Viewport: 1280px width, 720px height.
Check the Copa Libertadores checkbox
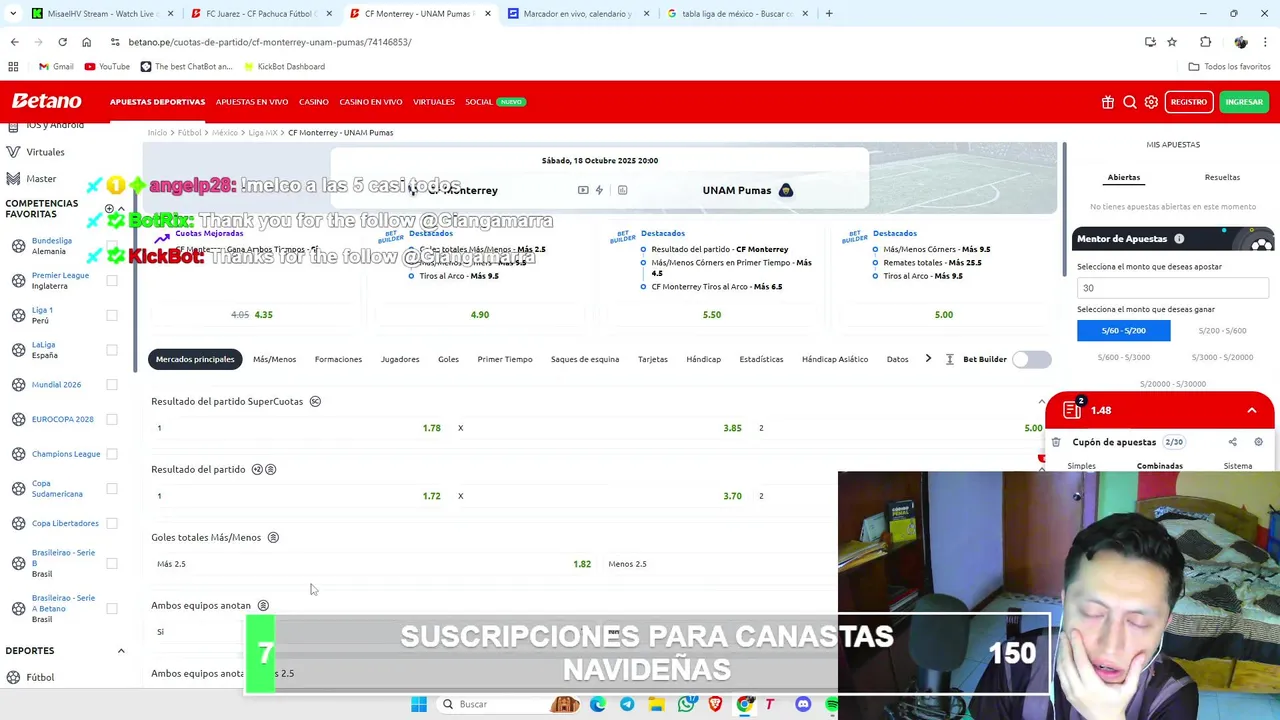click(x=112, y=523)
